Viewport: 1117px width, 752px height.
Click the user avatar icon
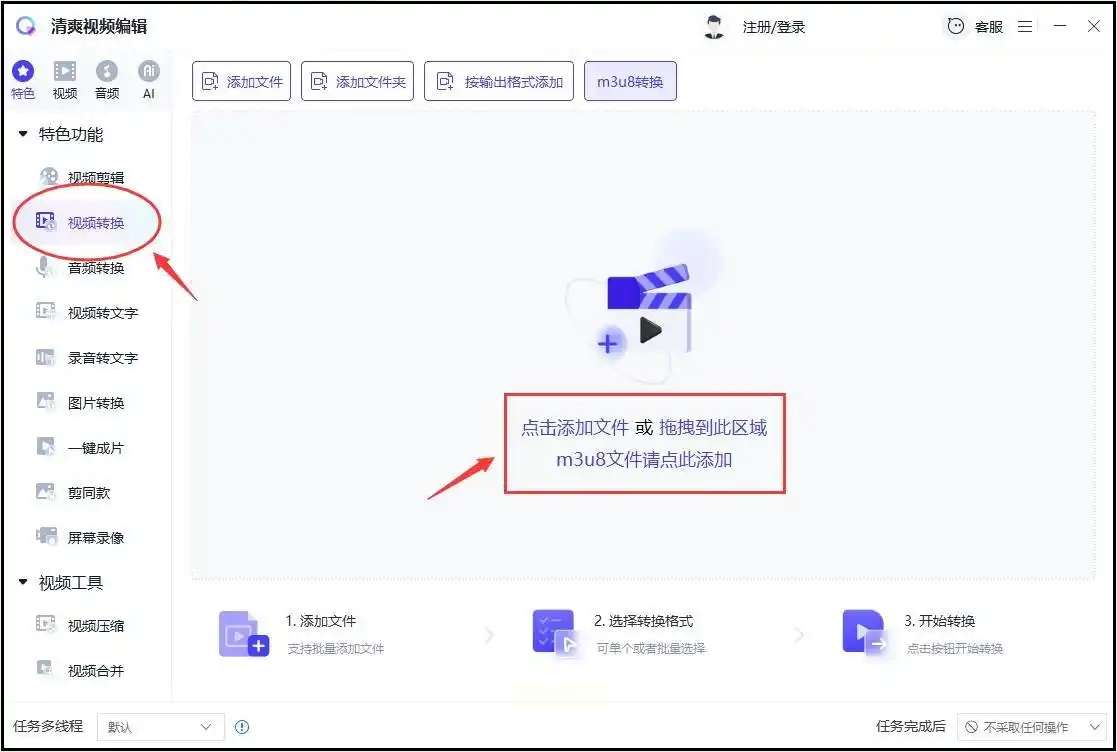tap(714, 27)
